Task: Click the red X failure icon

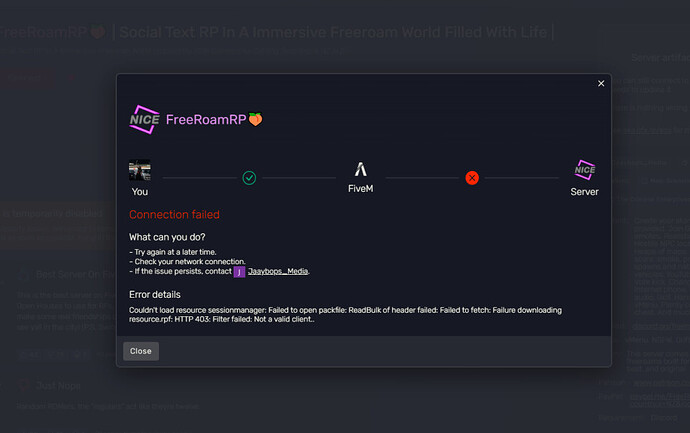Action: (472, 178)
